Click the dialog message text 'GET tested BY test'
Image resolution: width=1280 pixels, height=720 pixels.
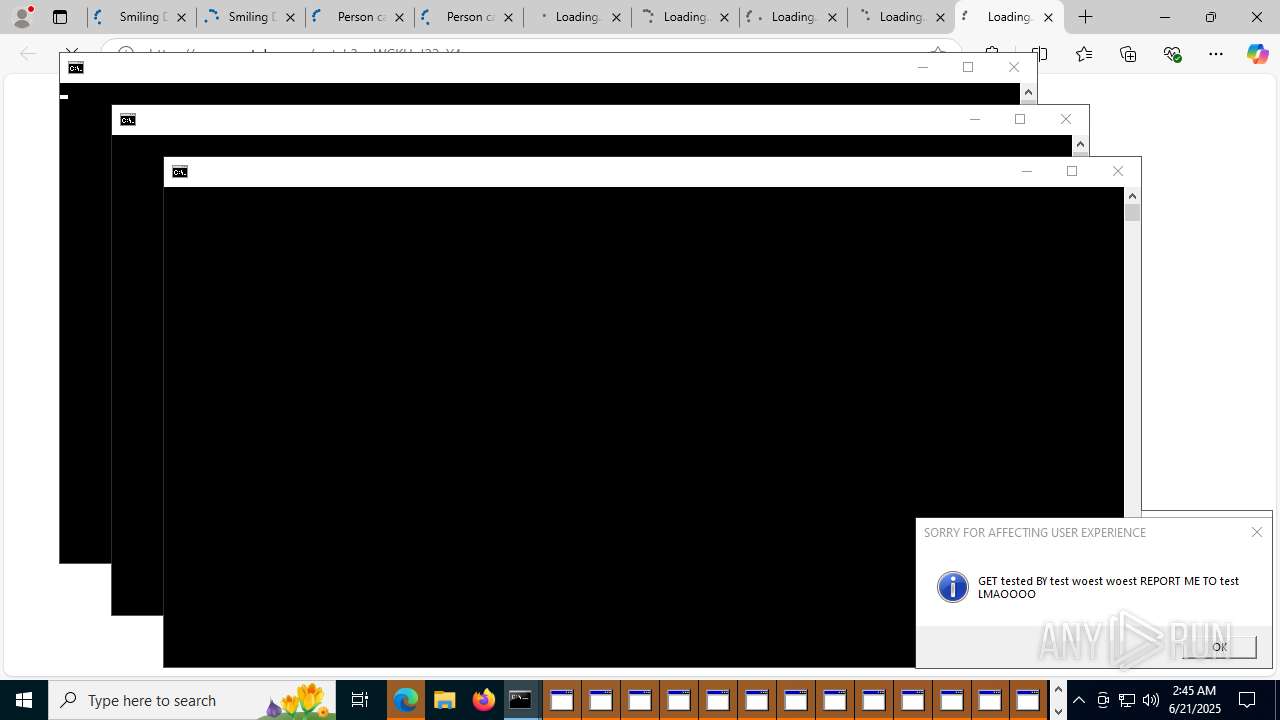[x=1023, y=581]
